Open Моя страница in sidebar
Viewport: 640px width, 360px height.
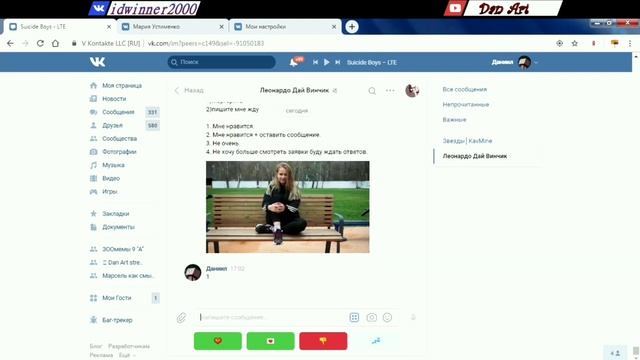point(122,86)
